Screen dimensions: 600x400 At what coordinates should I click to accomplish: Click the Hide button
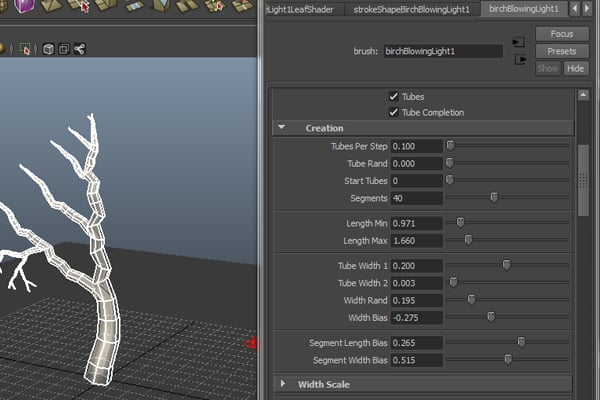click(575, 68)
